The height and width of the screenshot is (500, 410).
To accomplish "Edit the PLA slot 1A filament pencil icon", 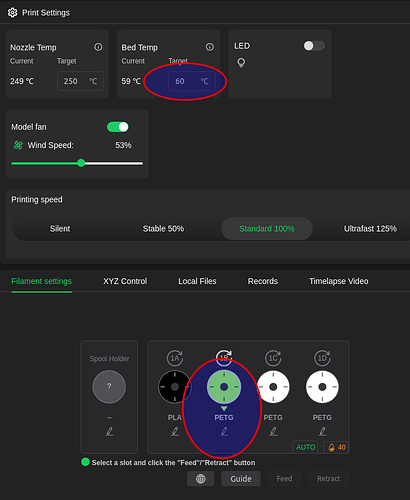I will [x=175, y=432].
